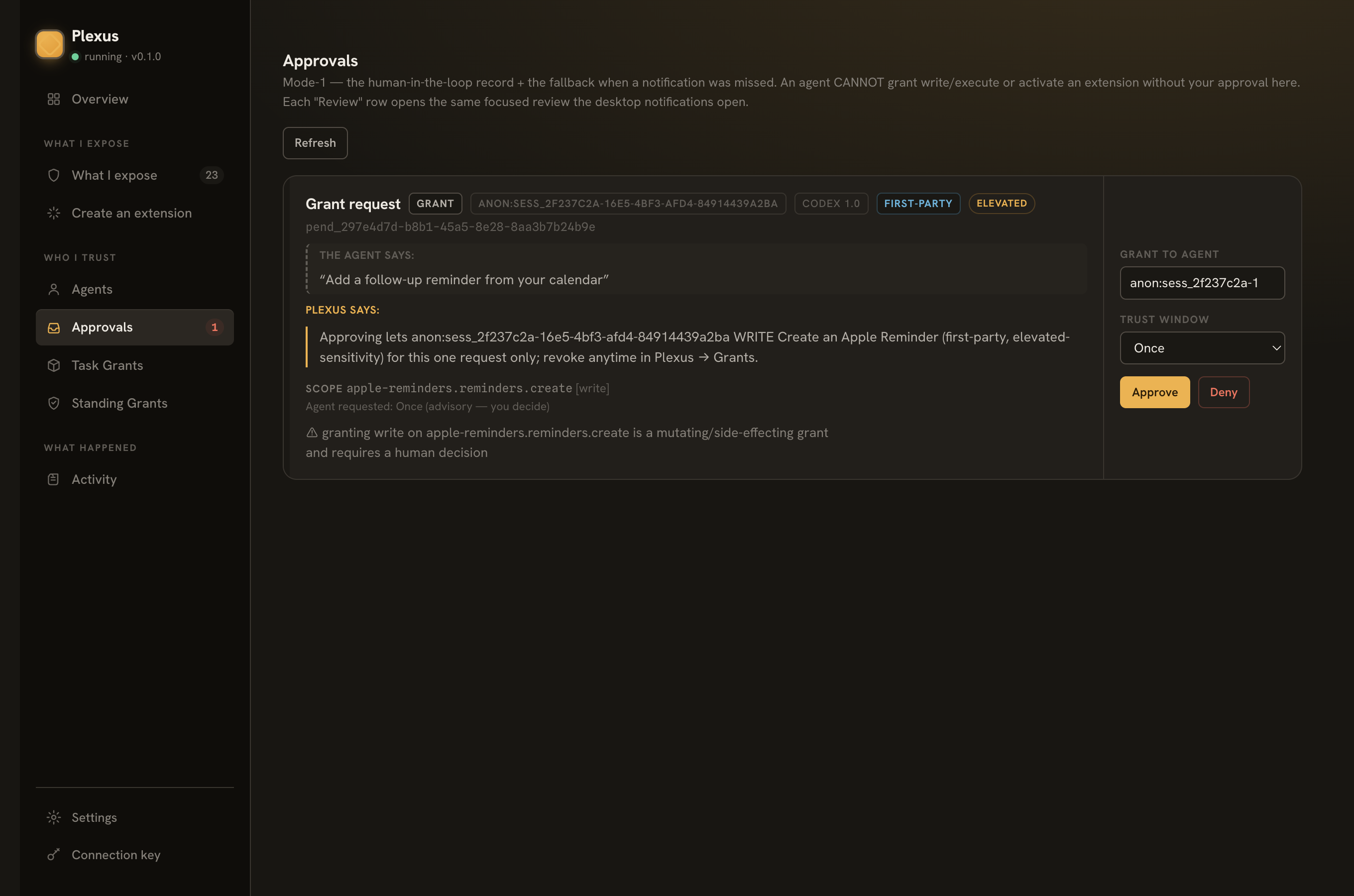
Task: Click the warning triangle icon in grant request
Action: (312, 433)
